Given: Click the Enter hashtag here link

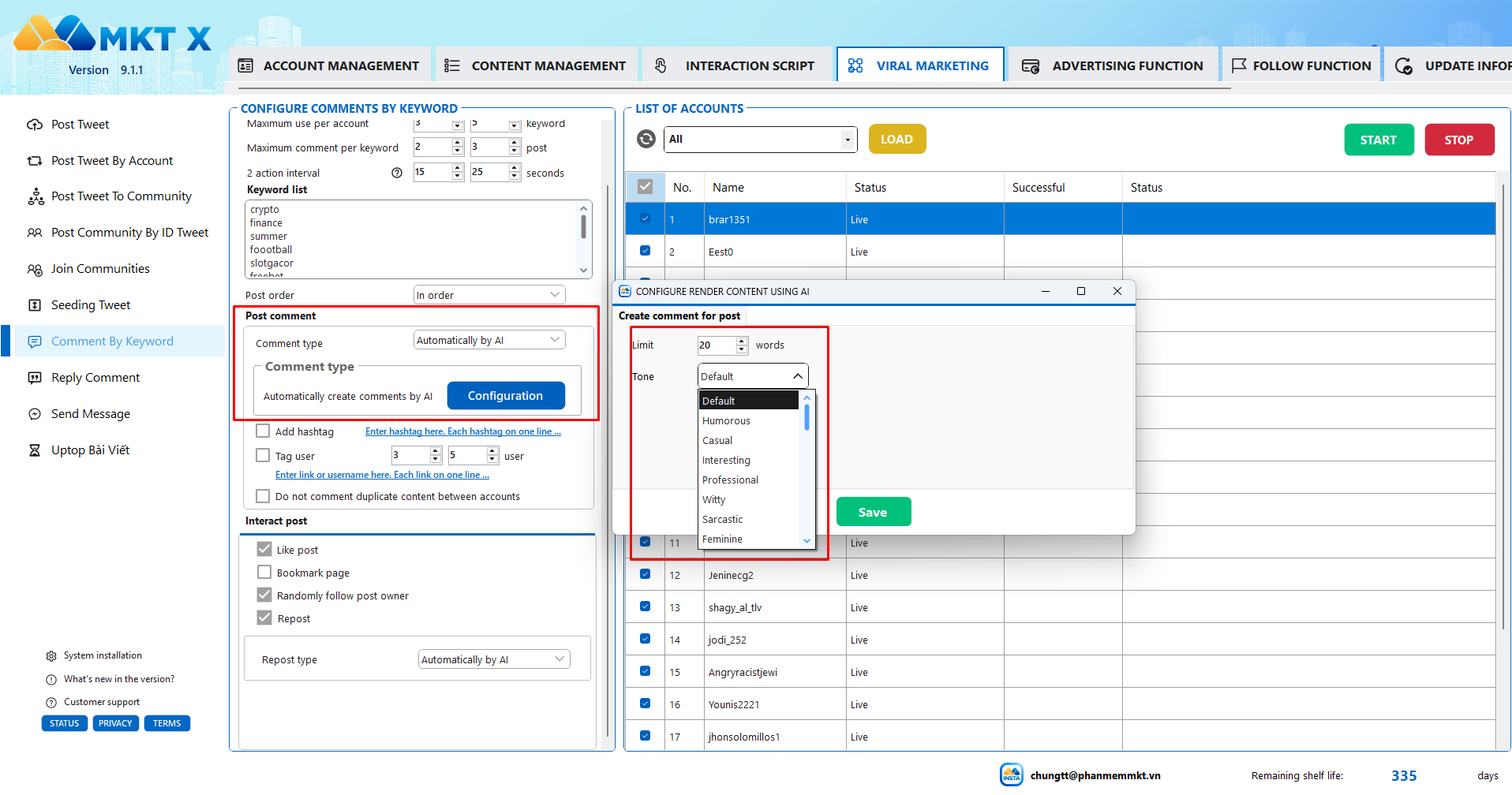Looking at the screenshot, I should [463, 431].
